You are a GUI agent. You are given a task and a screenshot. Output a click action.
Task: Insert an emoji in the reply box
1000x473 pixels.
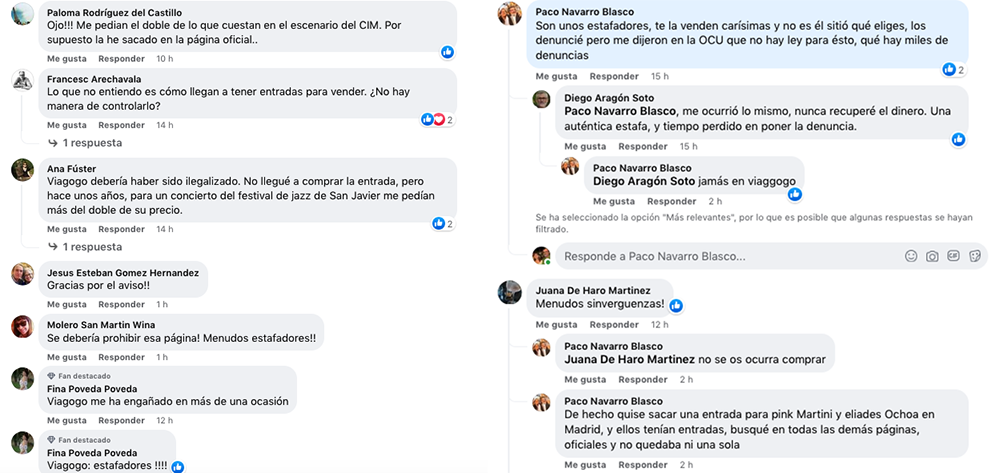(x=911, y=256)
